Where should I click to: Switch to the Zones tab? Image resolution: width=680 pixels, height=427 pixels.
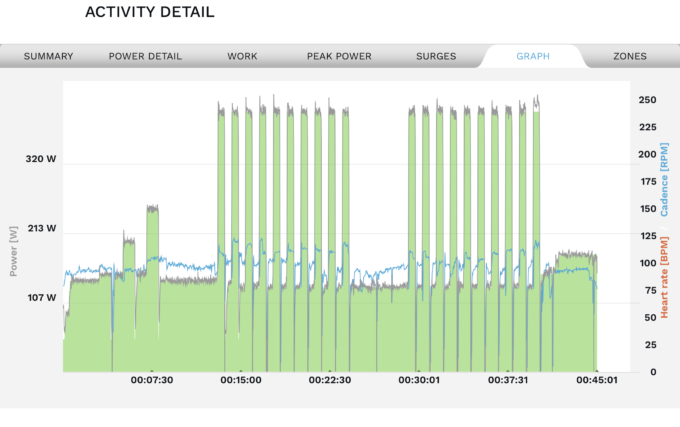pos(630,56)
